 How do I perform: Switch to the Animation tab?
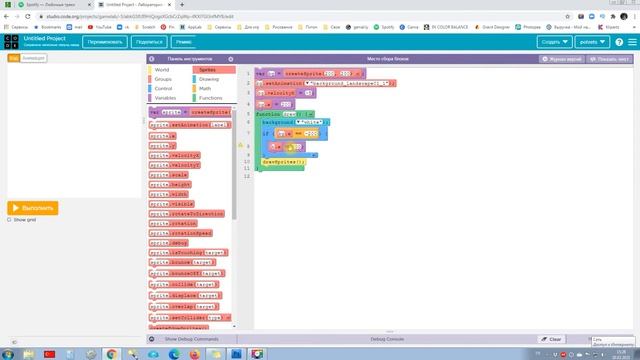pos(33,58)
